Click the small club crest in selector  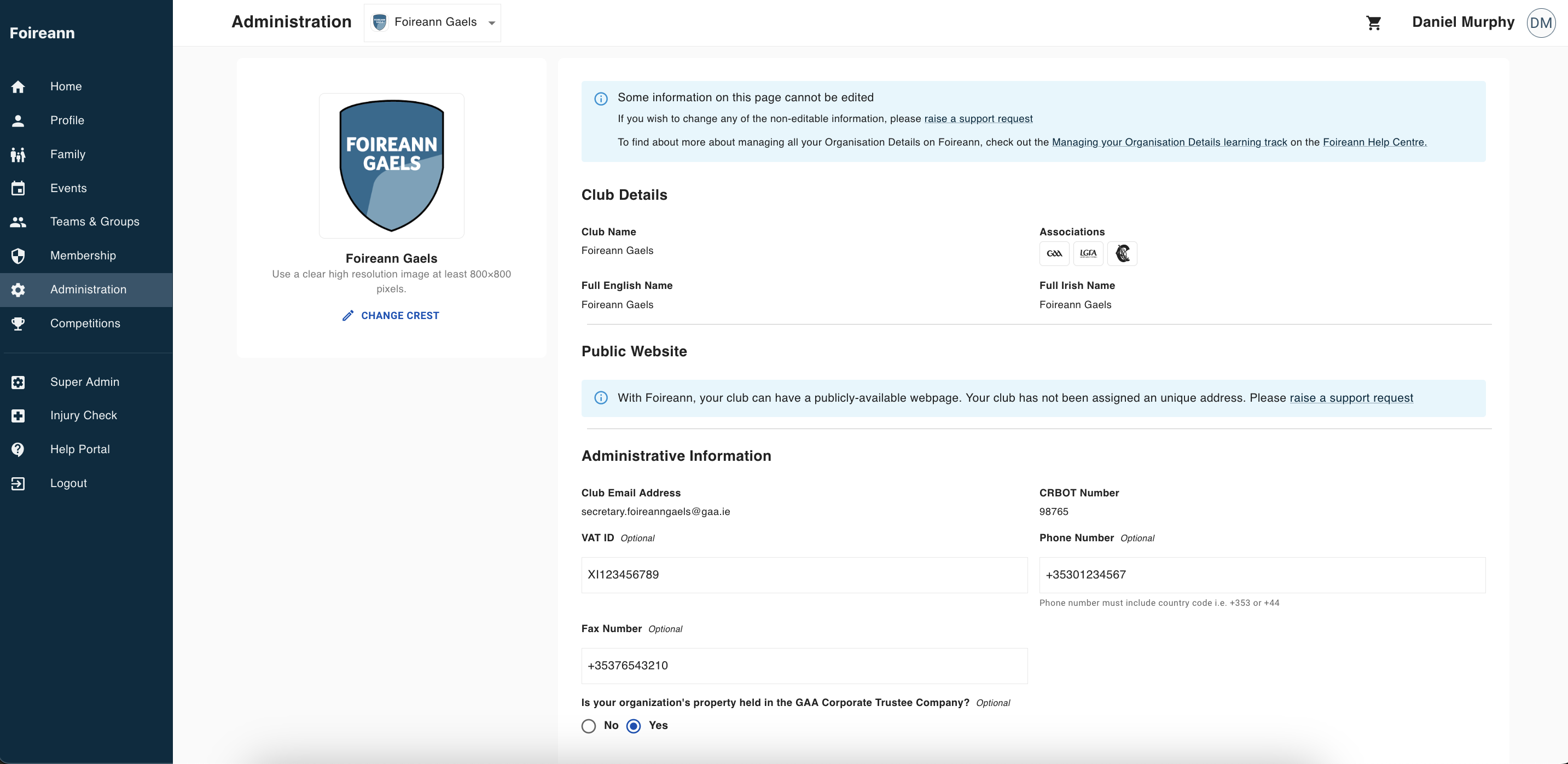click(380, 22)
